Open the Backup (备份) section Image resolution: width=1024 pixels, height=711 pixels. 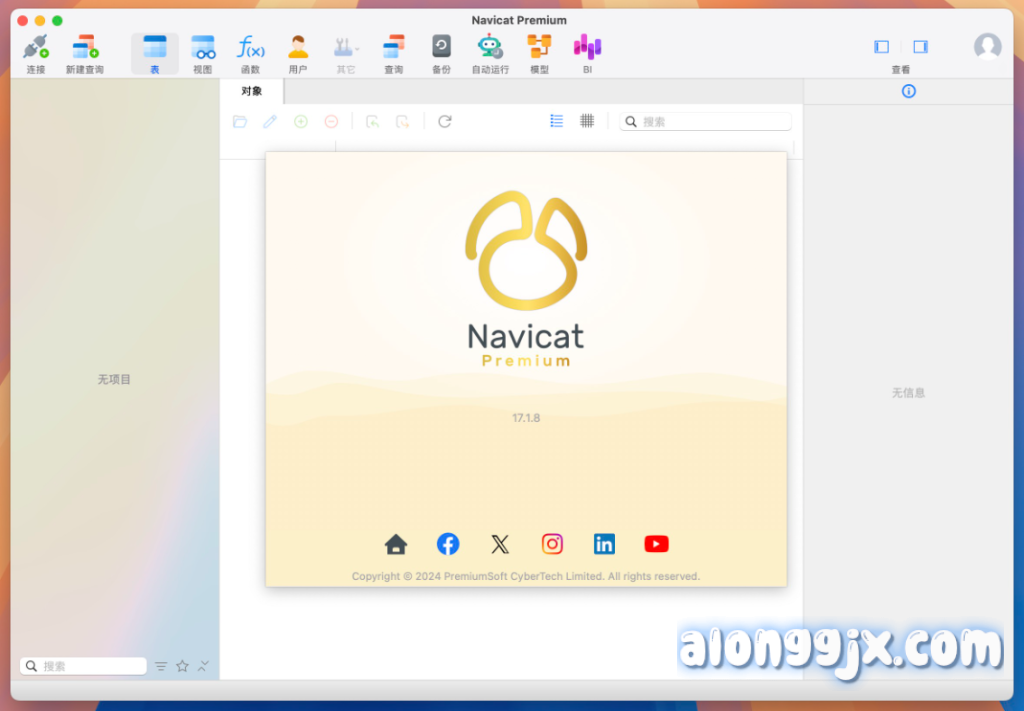click(441, 51)
